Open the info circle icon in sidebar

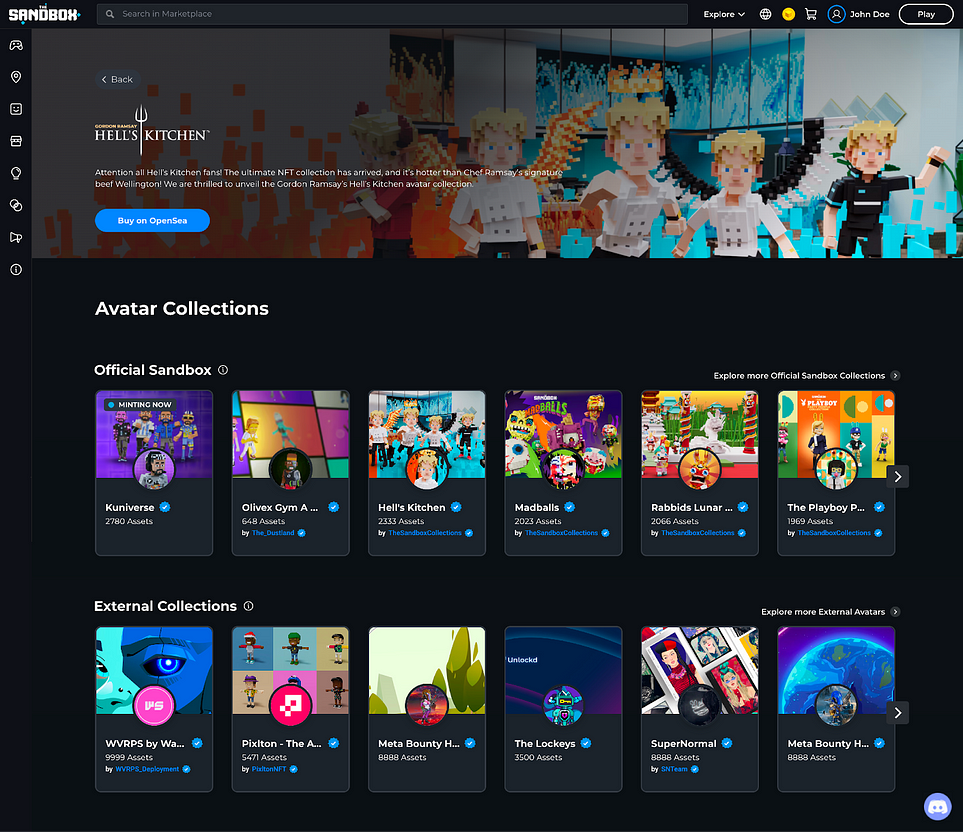click(16, 270)
